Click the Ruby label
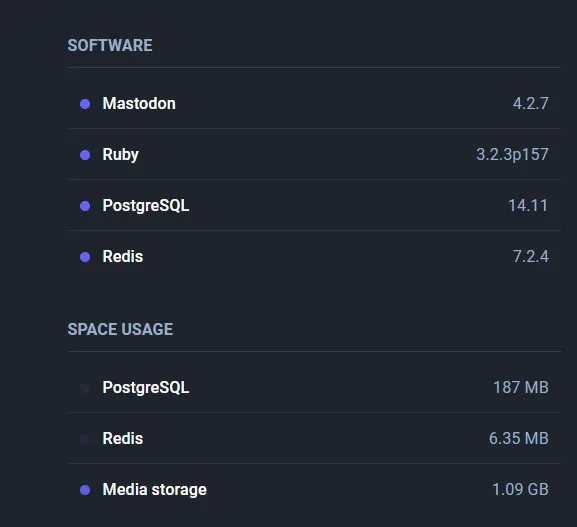The height and width of the screenshot is (527, 577). pos(121,155)
